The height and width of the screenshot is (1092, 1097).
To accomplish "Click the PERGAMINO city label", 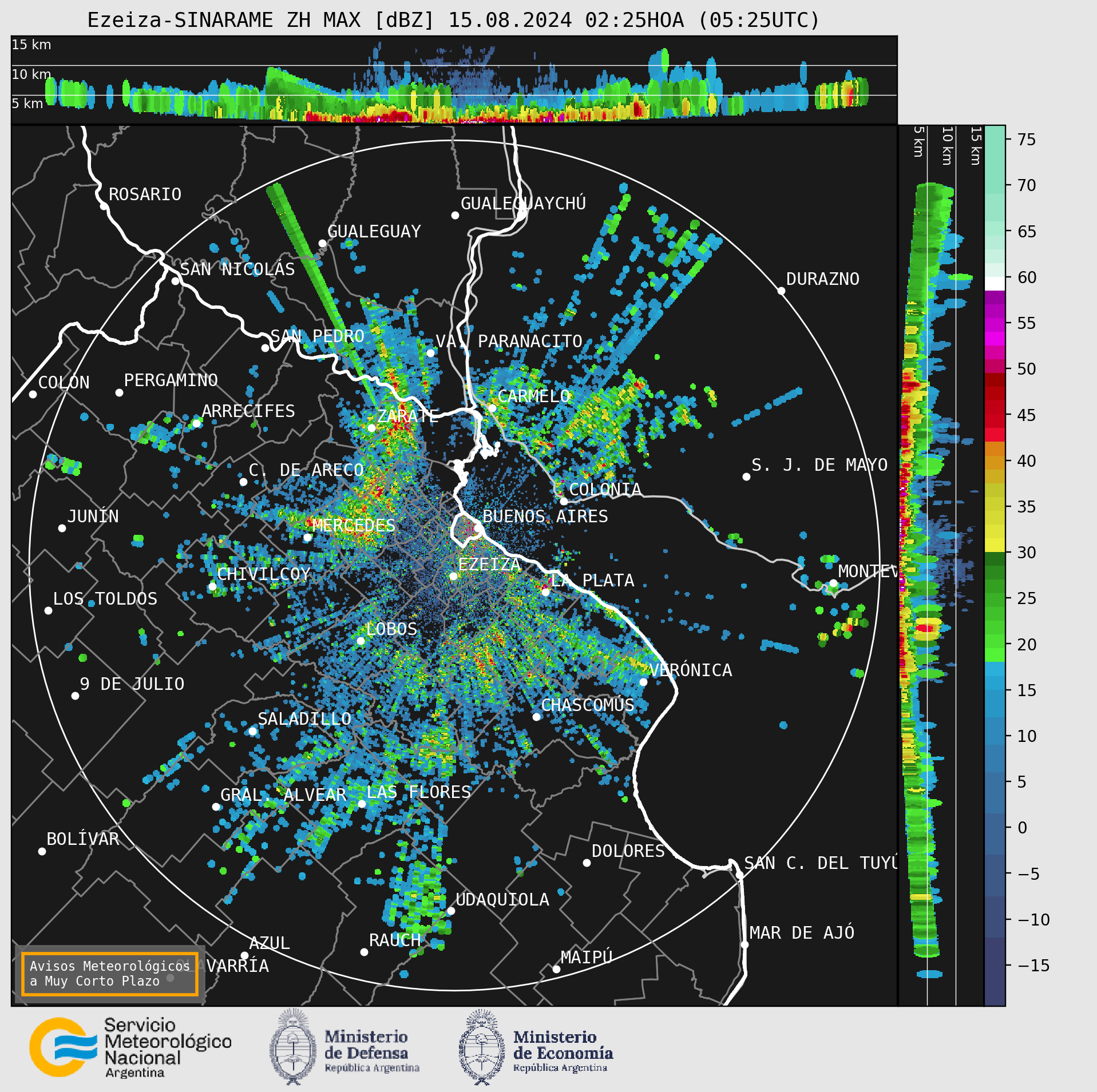I will coord(171,380).
